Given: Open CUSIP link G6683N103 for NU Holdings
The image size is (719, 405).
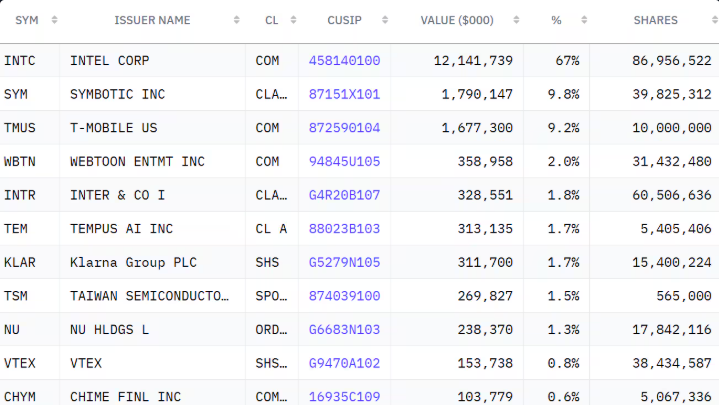Looking at the screenshot, I should point(344,329).
